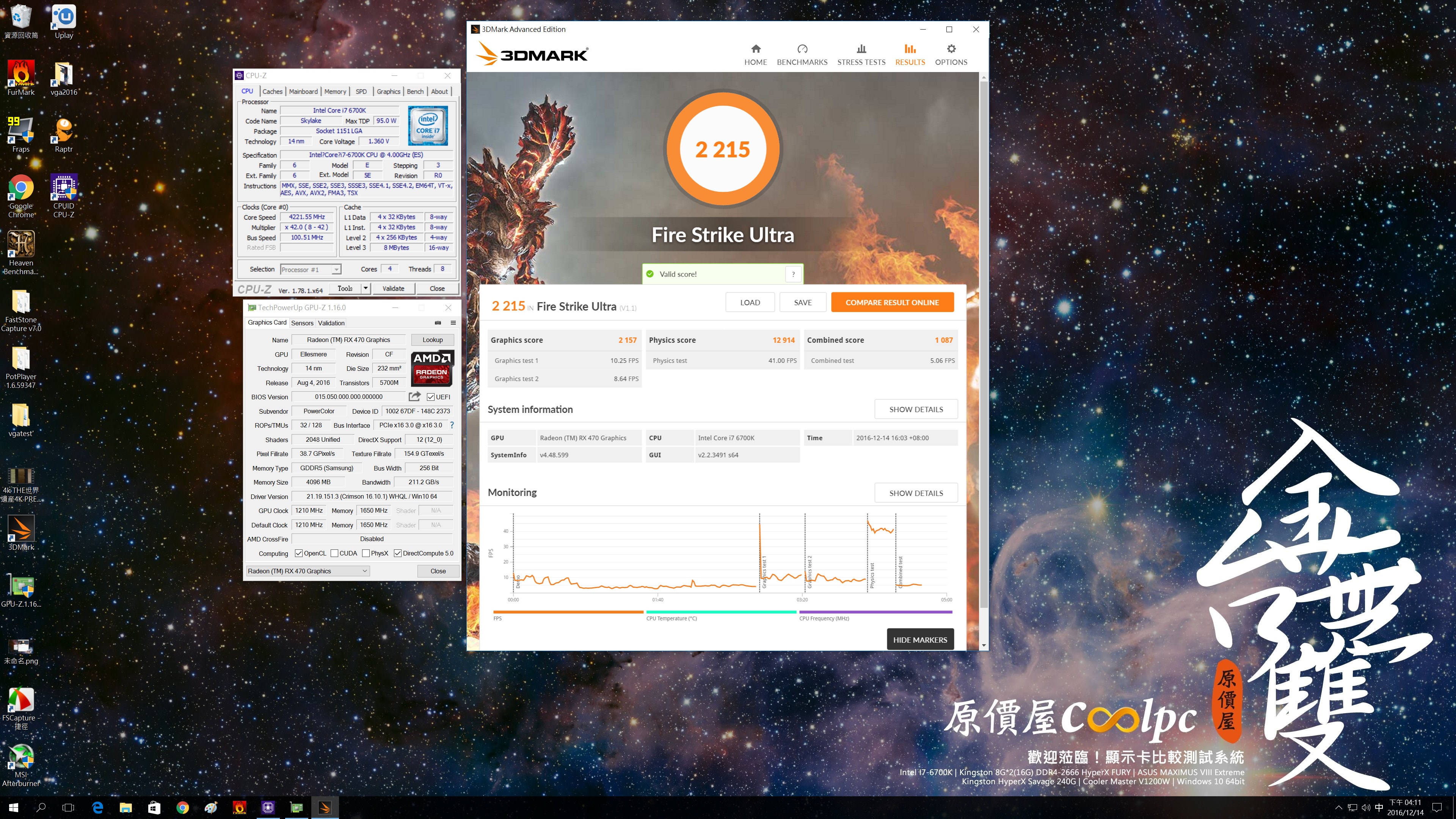Click the Physics test marker on chart

coord(872,576)
